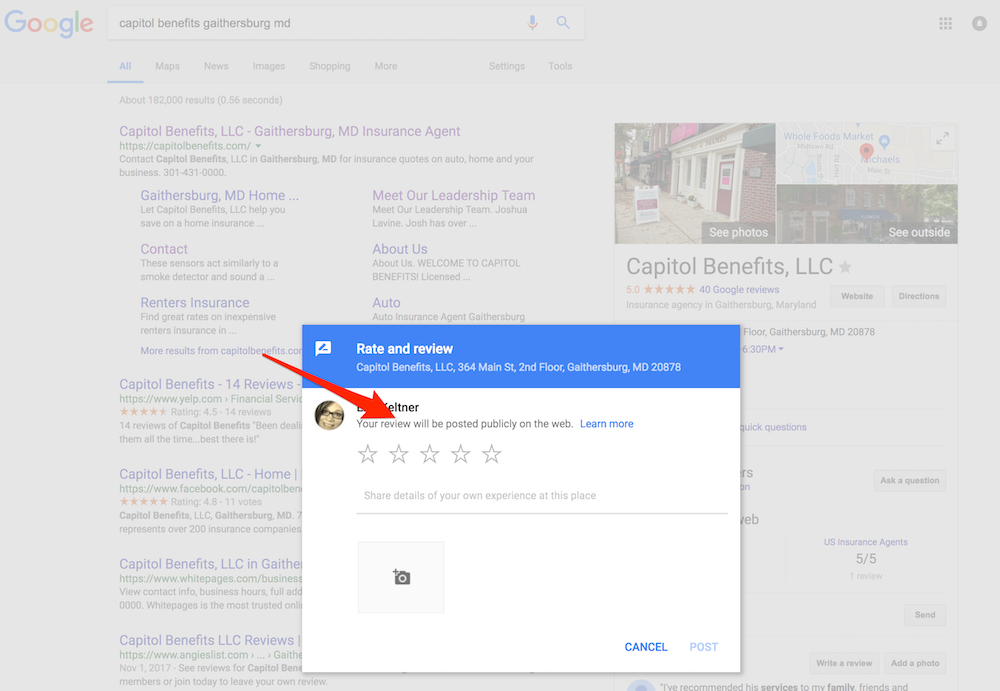This screenshot has height=691, width=1000.
Task: Open the Facebook Capitol Benefits Home result
Action: pyautogui.click(x=210, y=474)
